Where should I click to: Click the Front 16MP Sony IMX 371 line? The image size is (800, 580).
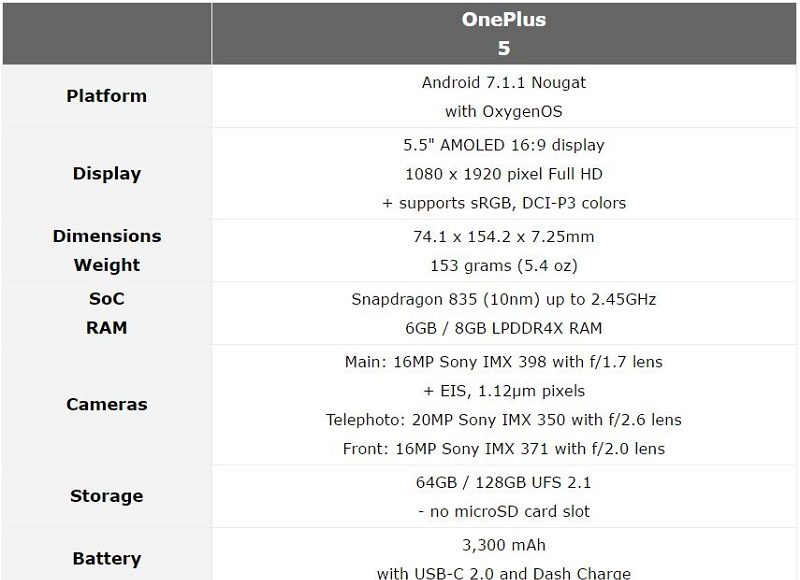tap(504, 449)
